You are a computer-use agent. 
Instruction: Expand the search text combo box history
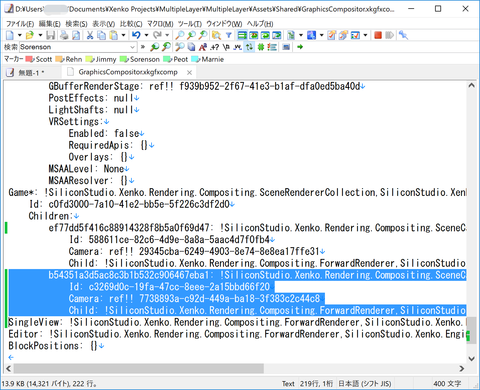pos(132,47)
